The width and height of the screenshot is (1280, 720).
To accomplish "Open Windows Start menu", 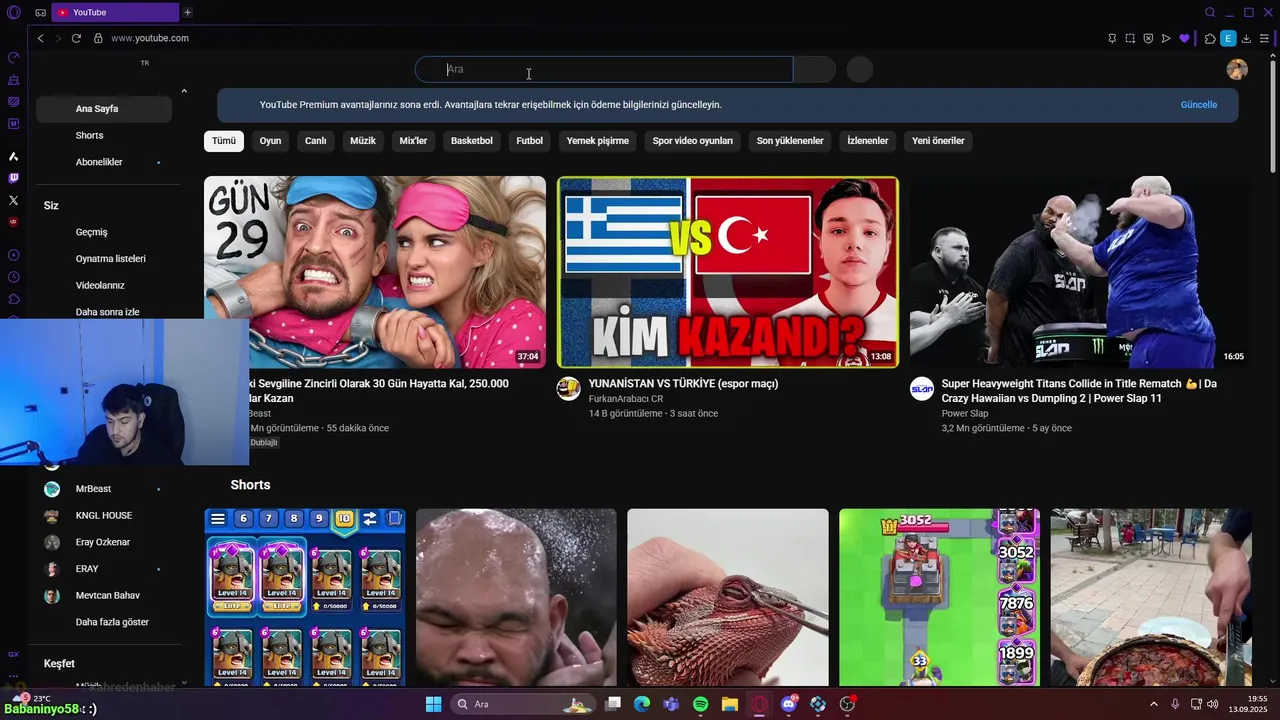I will (x=433, y=704).
